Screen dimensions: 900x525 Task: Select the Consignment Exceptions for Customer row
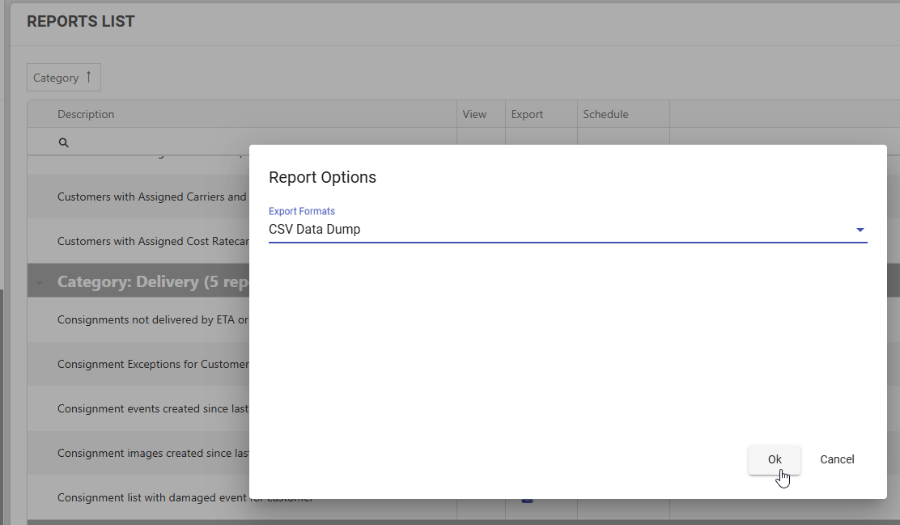[x=150, y=364]
